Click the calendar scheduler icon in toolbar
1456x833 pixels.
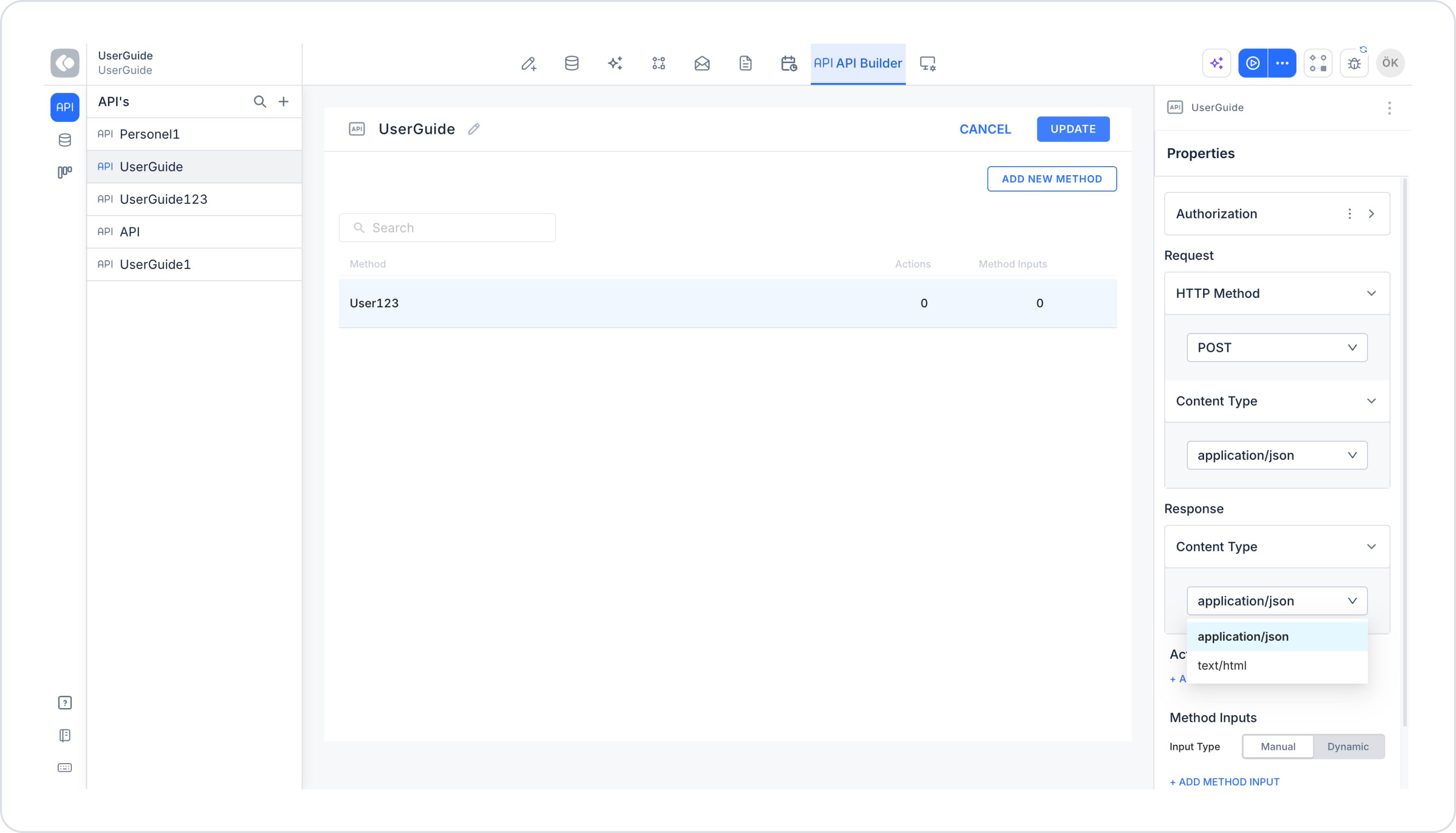point(789,63)
